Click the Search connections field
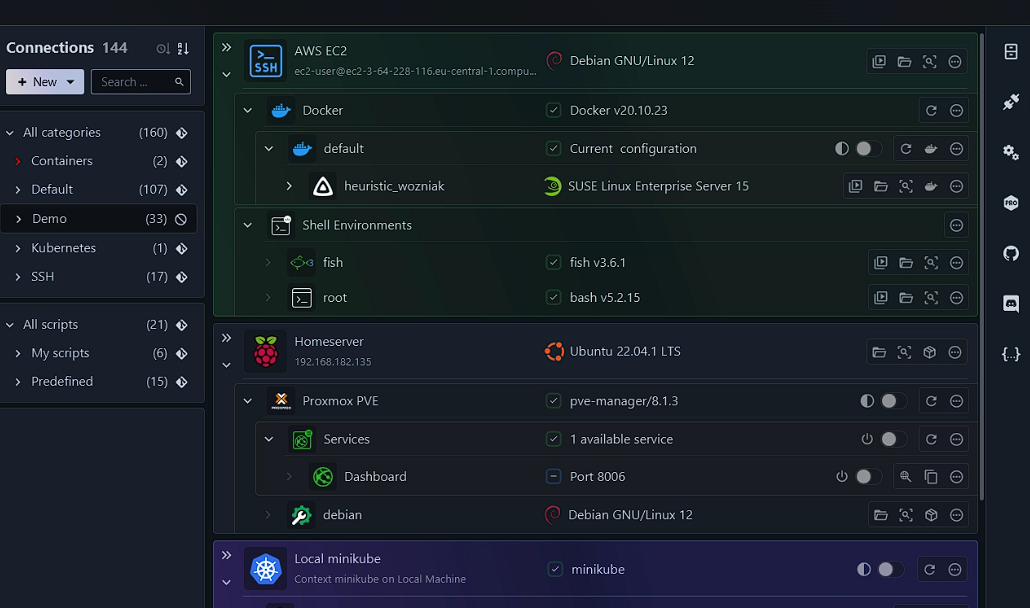The image size is (1030, 608). pyautogui.click(x=141, y=82)
